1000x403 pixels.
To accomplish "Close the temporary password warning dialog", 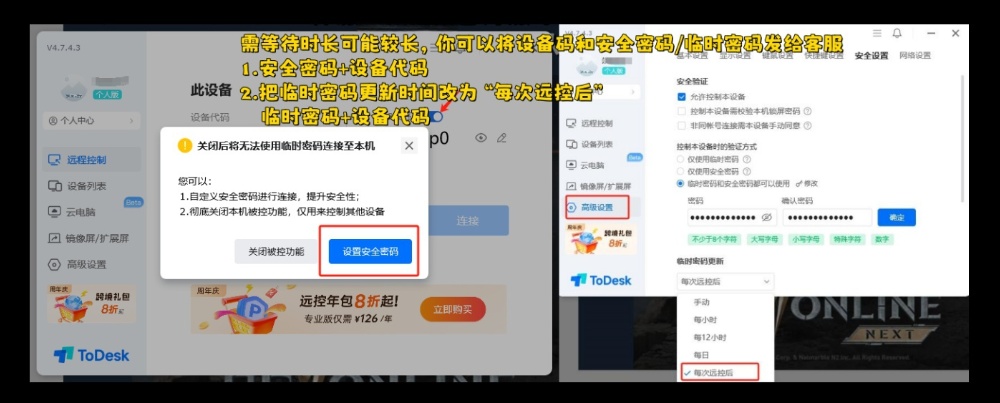I will click(409, 146).
